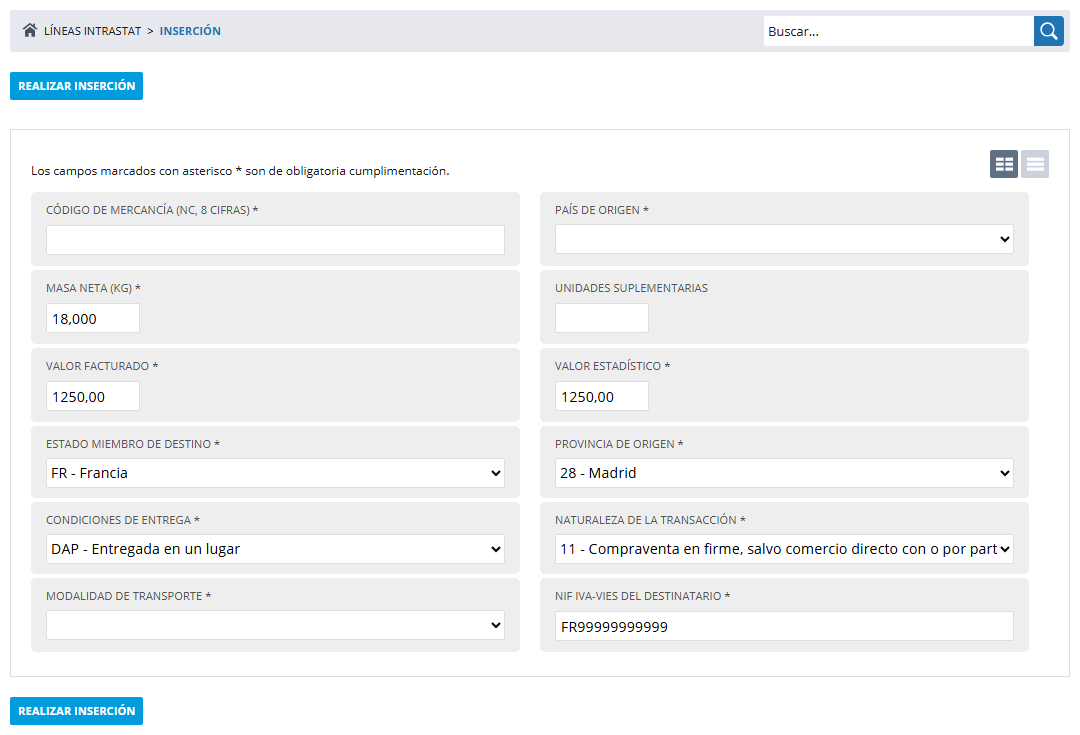Screen dimensions: 1080x735
Task: Click the 'NATURALEZA DE LA TRANSACCIÓN' label
Action: coord(650,520)
